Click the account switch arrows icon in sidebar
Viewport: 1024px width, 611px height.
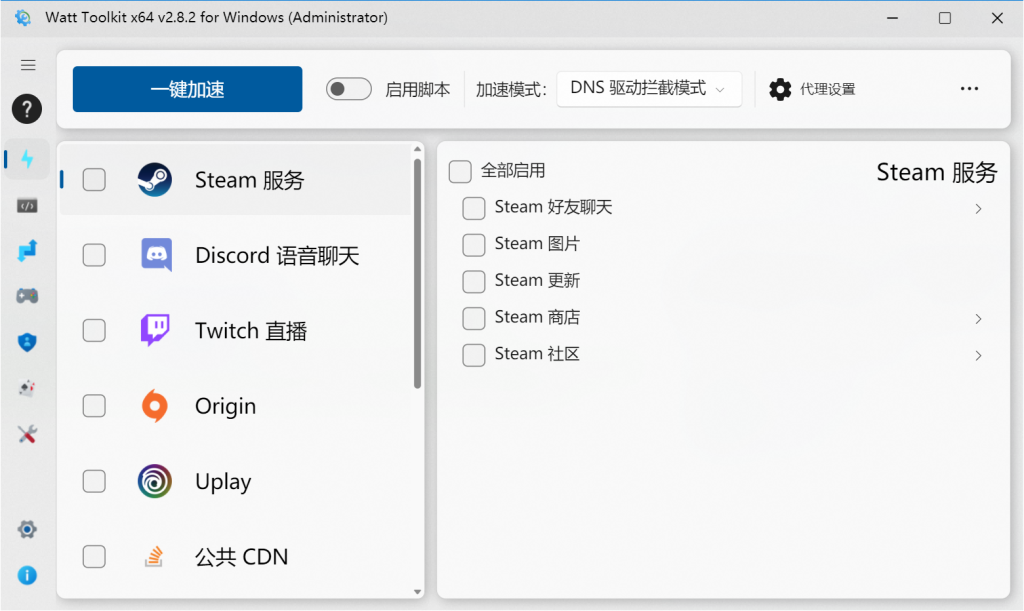pos(27,249)
